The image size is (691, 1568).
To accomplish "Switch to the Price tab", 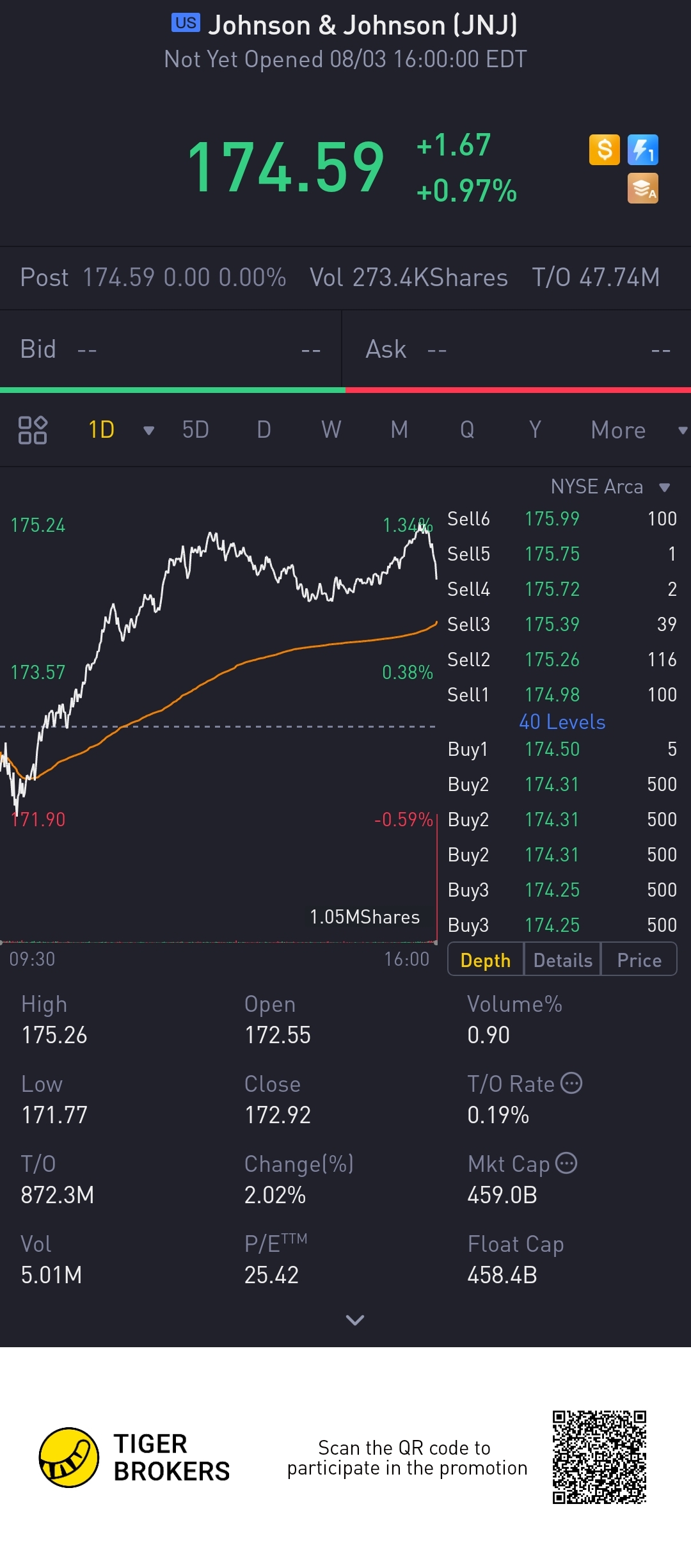I will tap(639, 960).
